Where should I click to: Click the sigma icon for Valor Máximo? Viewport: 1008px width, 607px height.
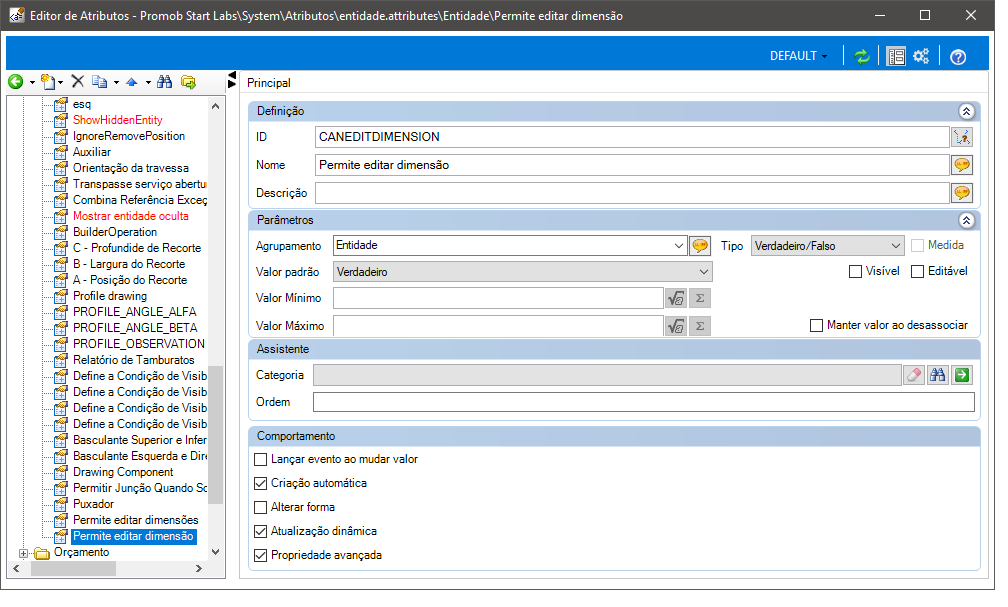pos(700,326)
